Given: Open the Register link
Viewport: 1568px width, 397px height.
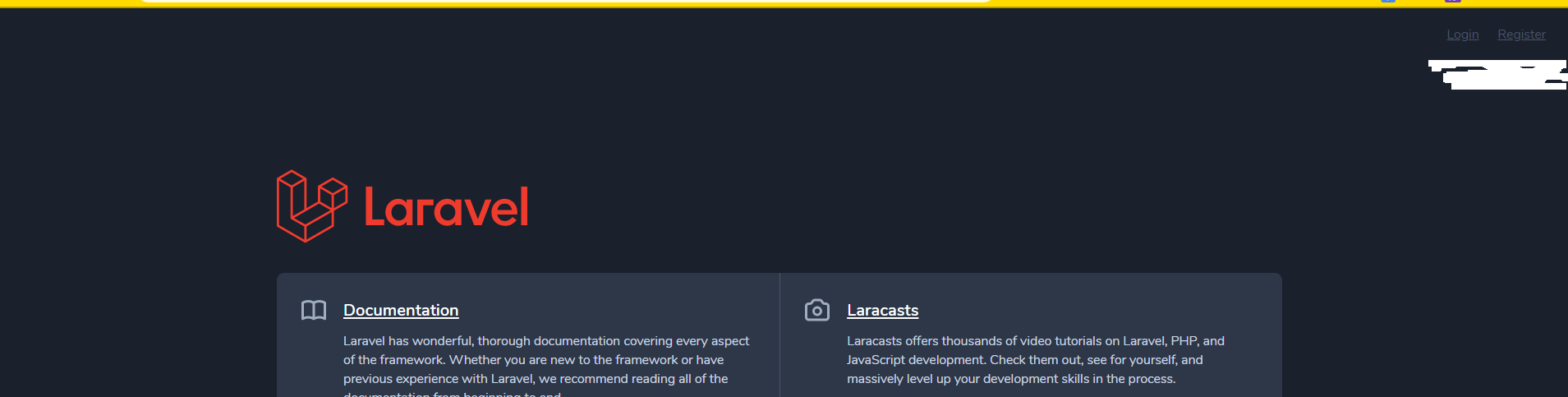Looking at the screenshot, I should tap(1521, 35).
